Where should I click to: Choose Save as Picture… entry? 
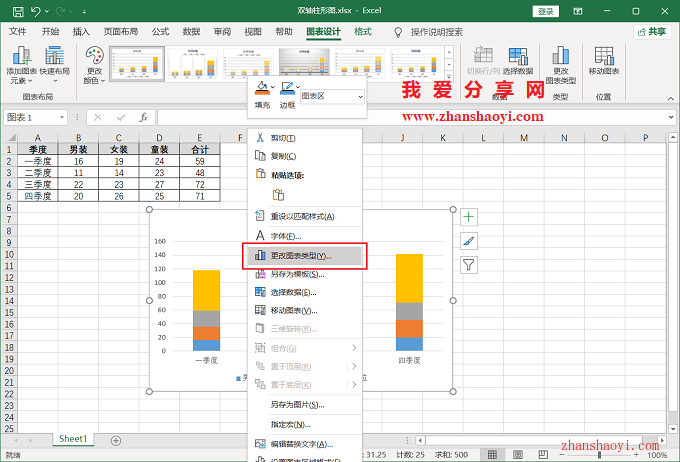(304, 405)
